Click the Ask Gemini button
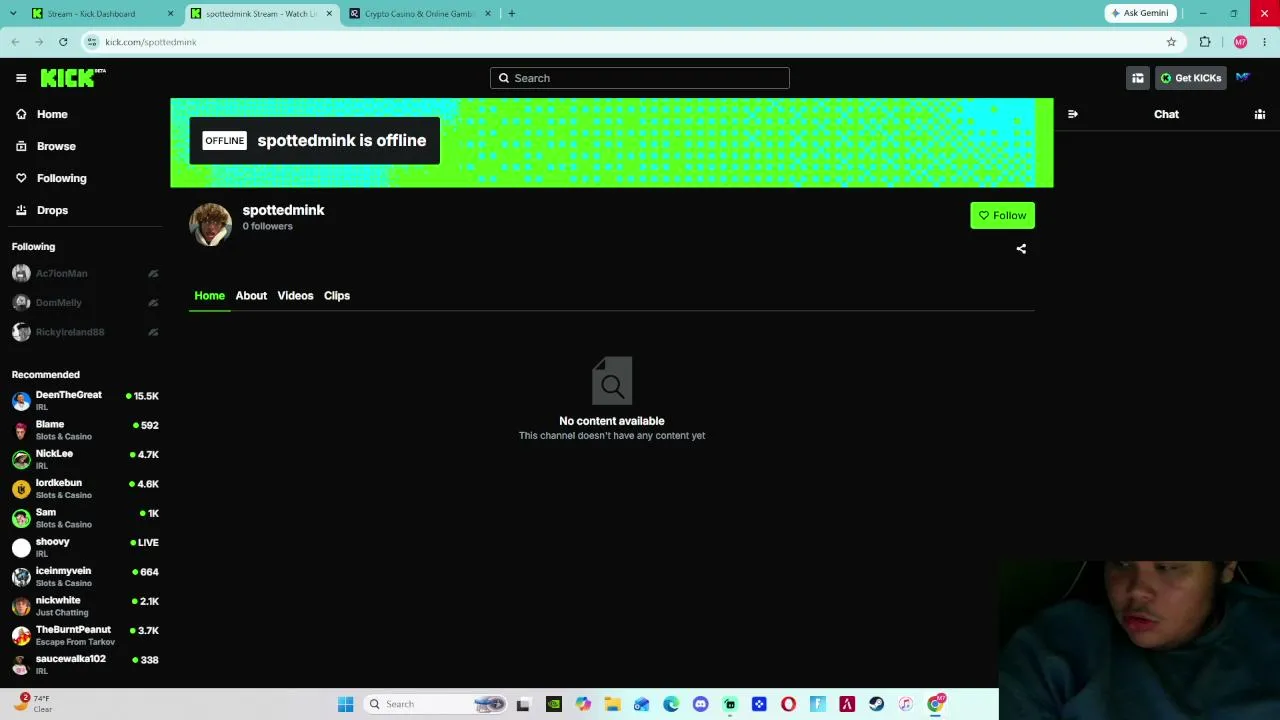 [1139, 13]
